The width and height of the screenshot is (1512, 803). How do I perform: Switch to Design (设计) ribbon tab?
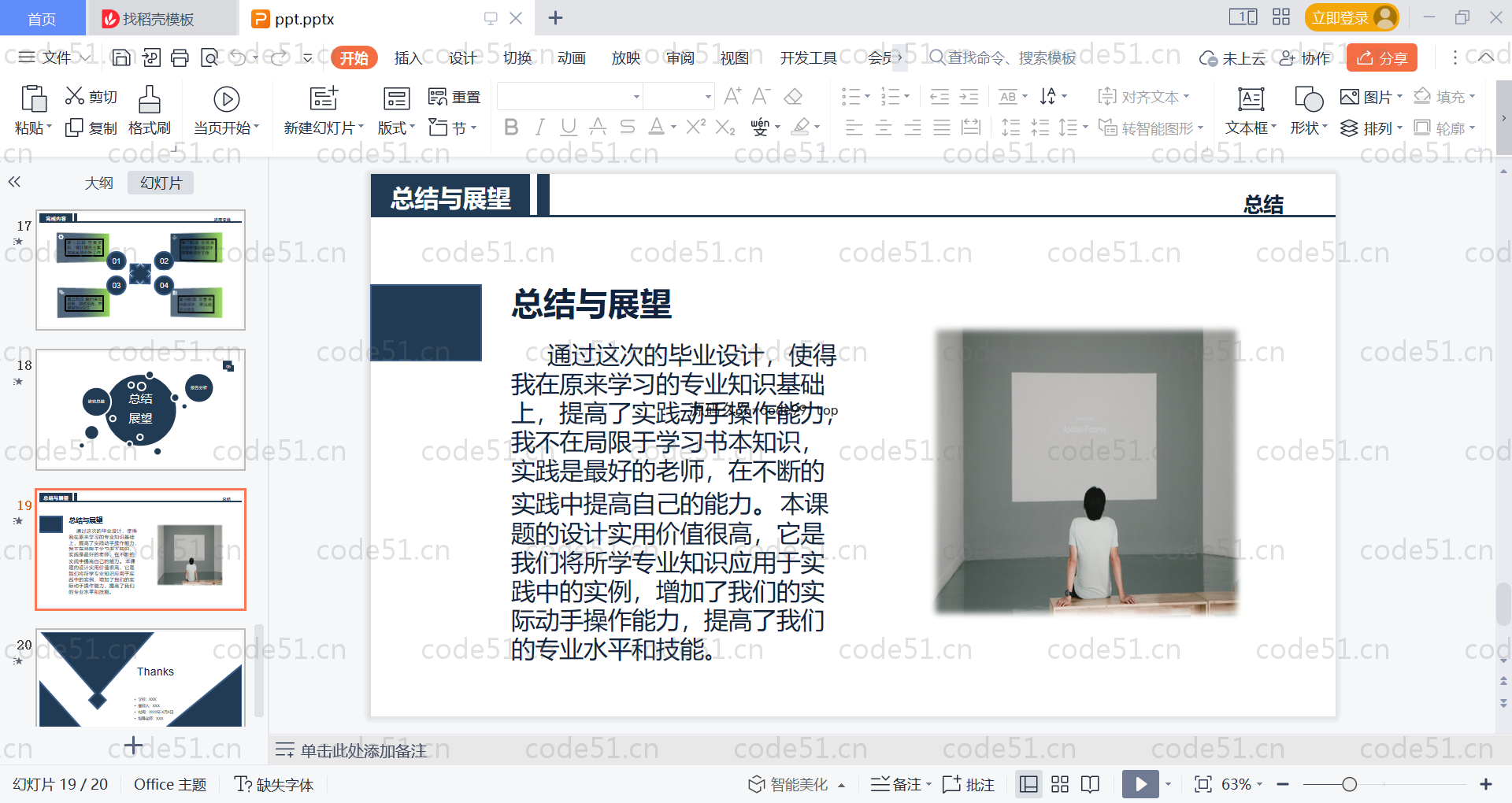(462, 57)
